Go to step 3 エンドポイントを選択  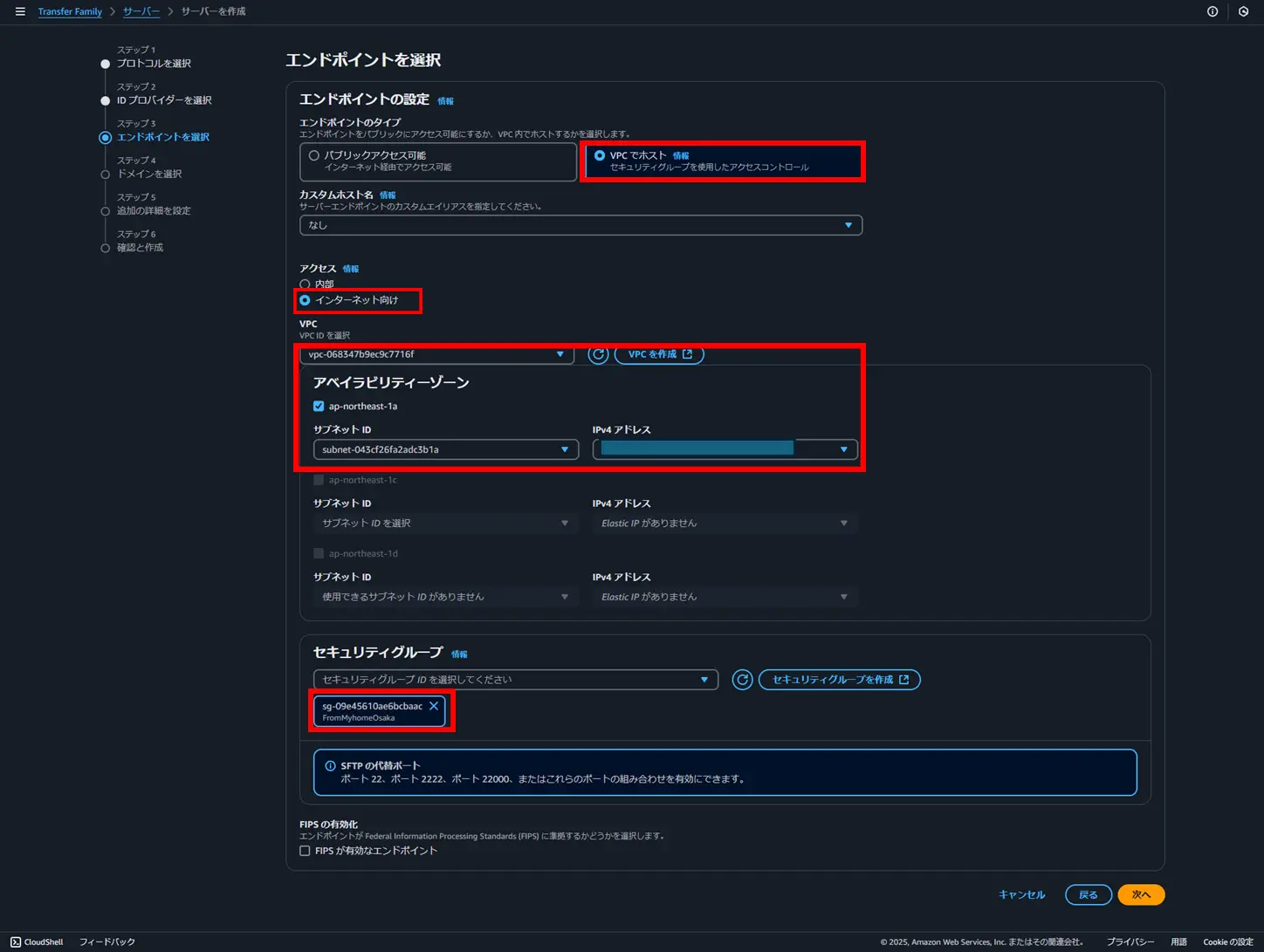[163, 137]
